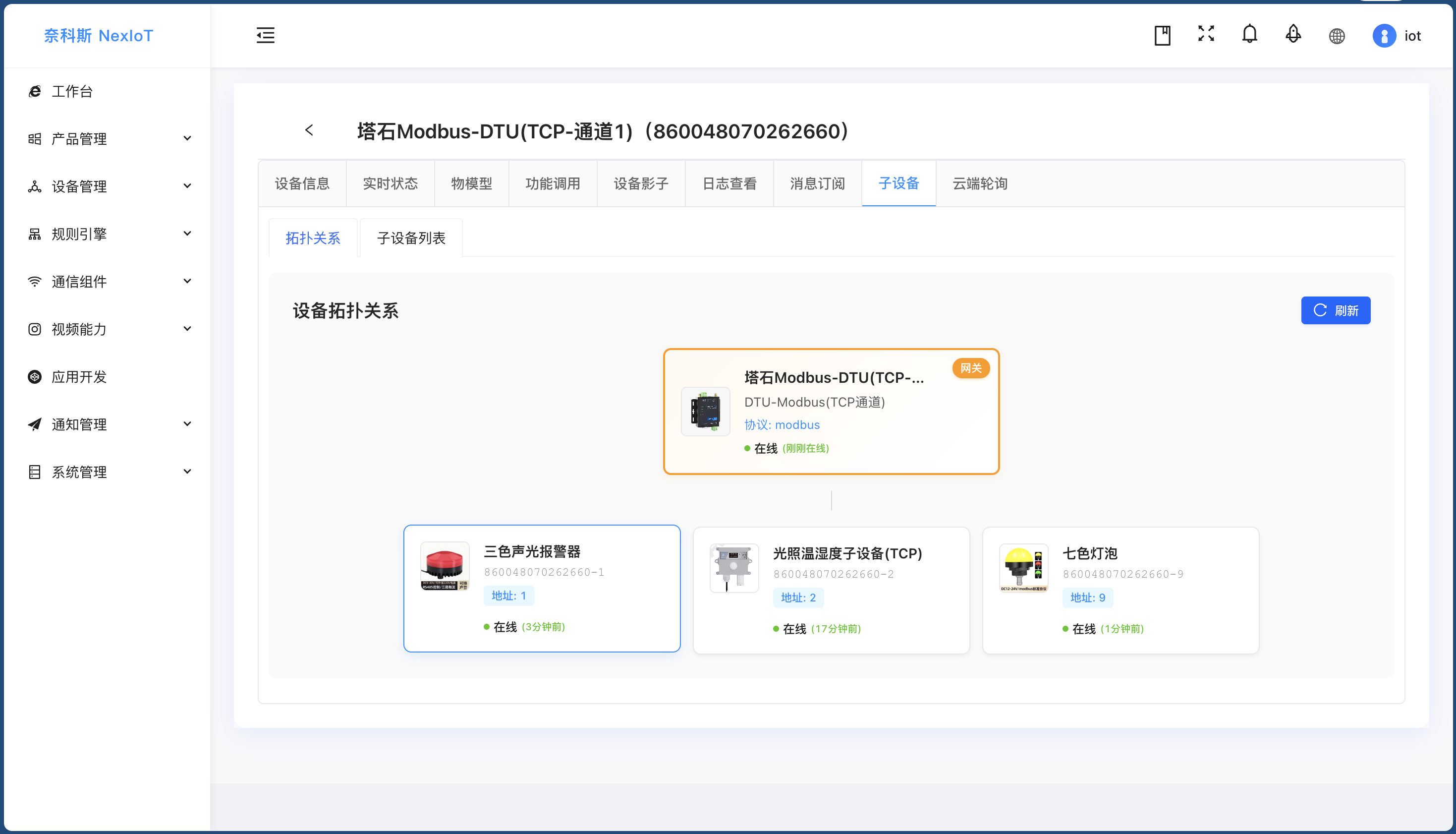Toggle the 网关 badge on the gateway card

tap(971, 368)
